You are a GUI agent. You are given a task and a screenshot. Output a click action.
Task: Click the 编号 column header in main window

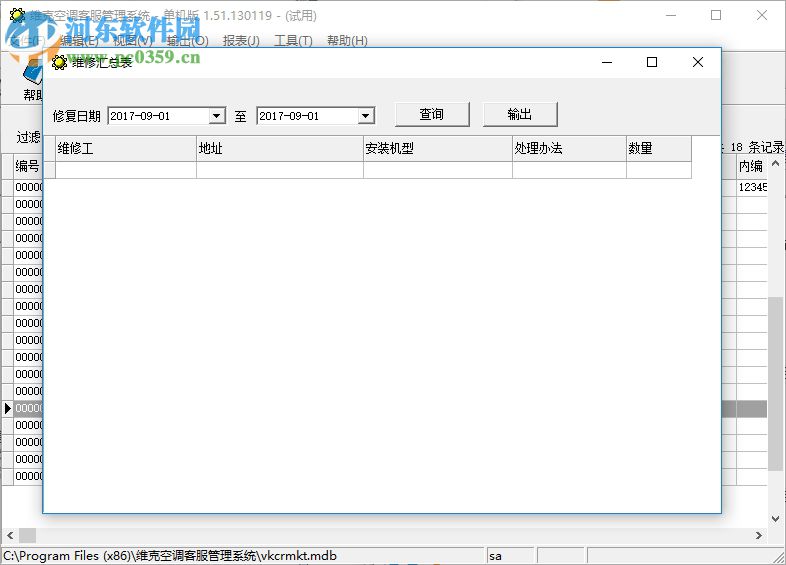point(27,166)
